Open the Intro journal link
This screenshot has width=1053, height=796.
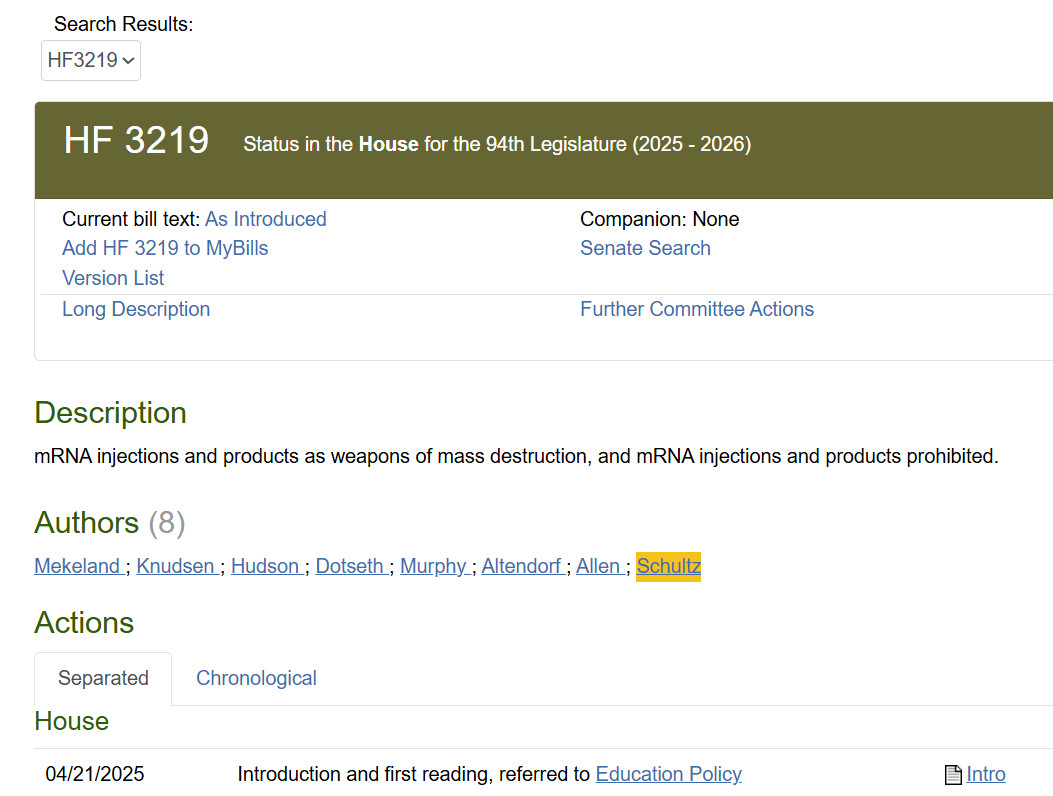pos(985,774)
